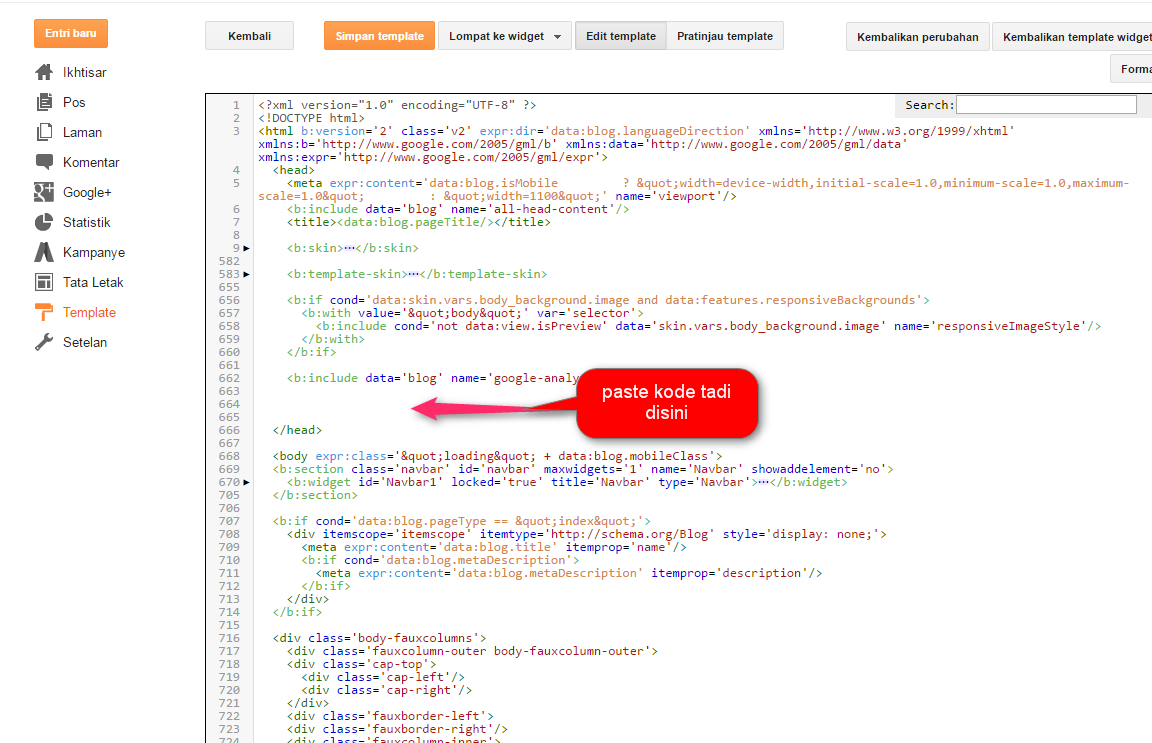The width and height of the screenshot is (1152, 743).
Task: Click the folded ellipsis inside b:skin tag
Action: (x=349, y=248)
